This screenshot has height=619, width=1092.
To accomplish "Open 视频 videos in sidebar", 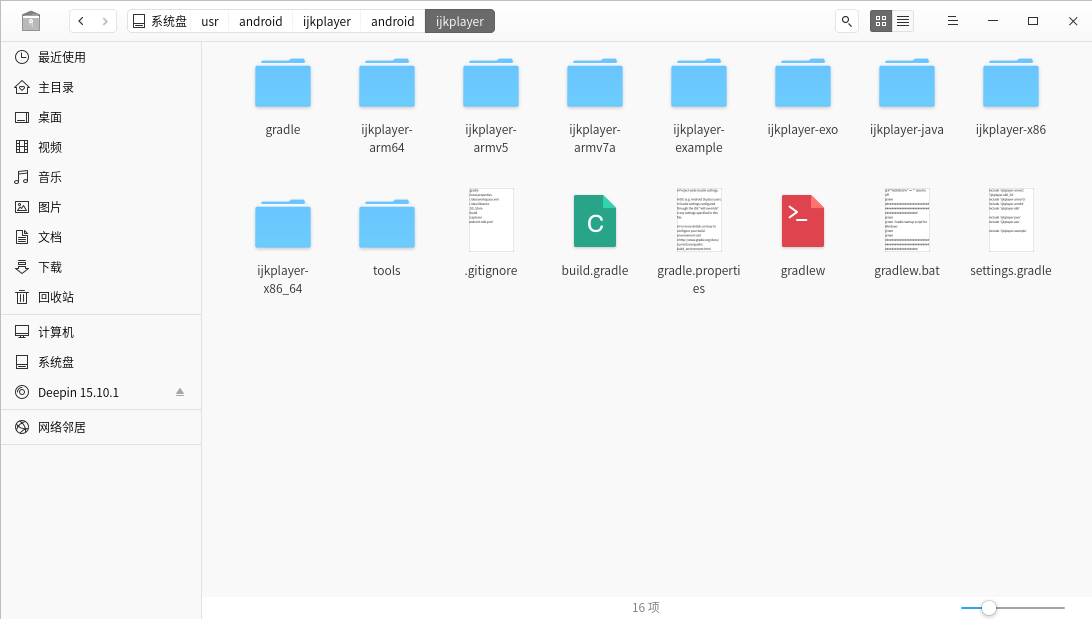I will (x=101, y=147).
